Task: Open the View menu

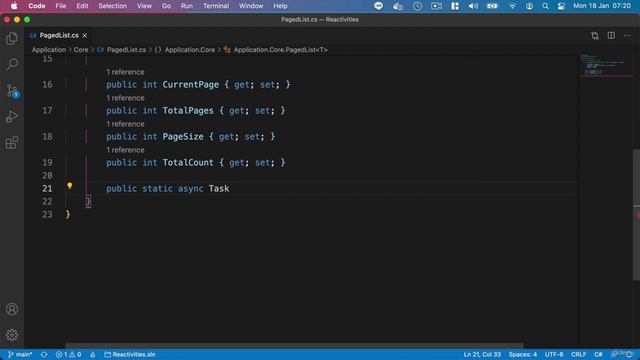Action: (x=144, y=6)
